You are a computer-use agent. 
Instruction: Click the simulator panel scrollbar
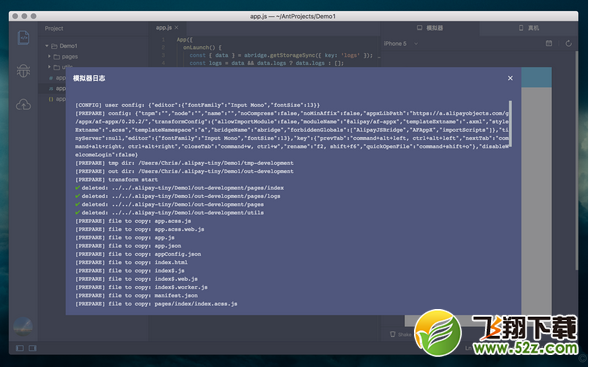coord(577,160)
